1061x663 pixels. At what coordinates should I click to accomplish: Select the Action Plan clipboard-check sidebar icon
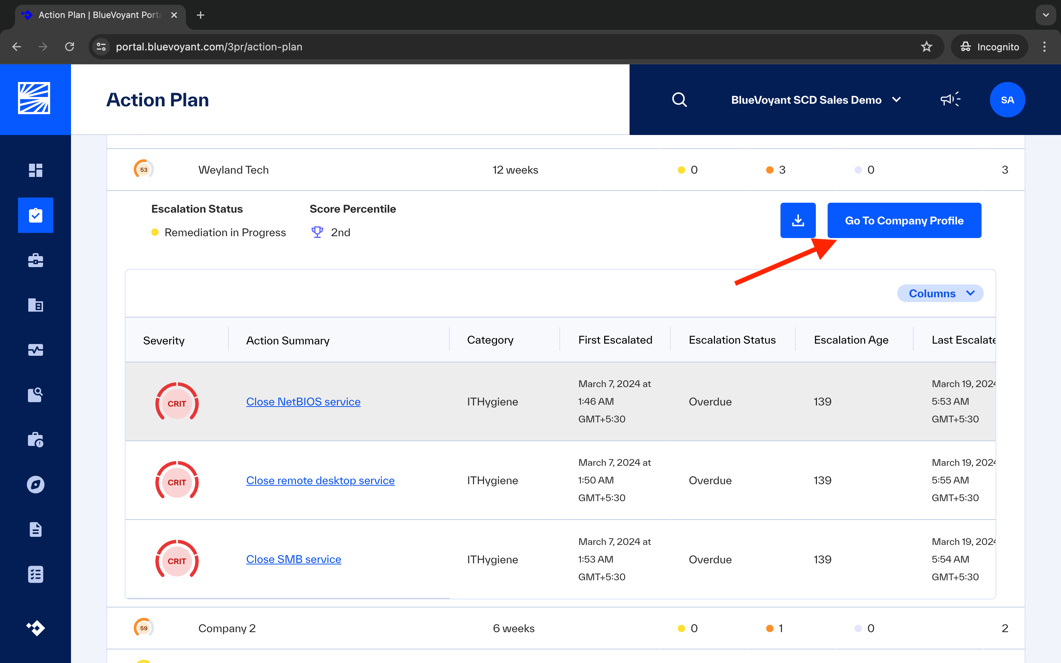pos(35,215)
